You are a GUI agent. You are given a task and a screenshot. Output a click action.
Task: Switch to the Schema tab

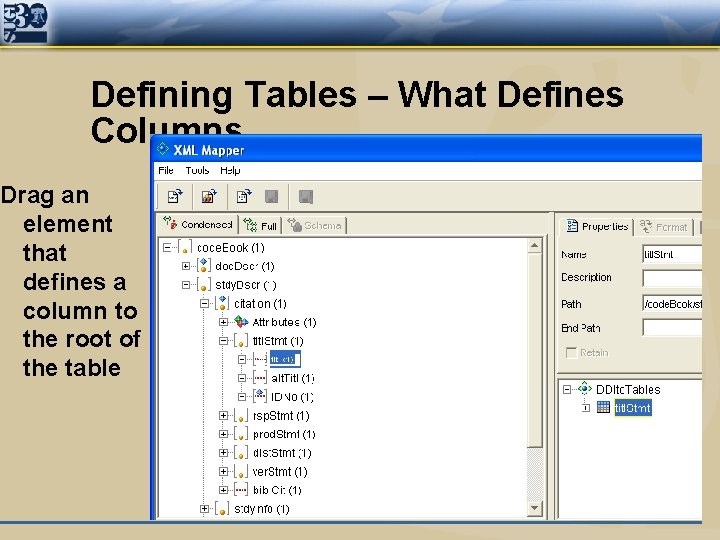315,225
